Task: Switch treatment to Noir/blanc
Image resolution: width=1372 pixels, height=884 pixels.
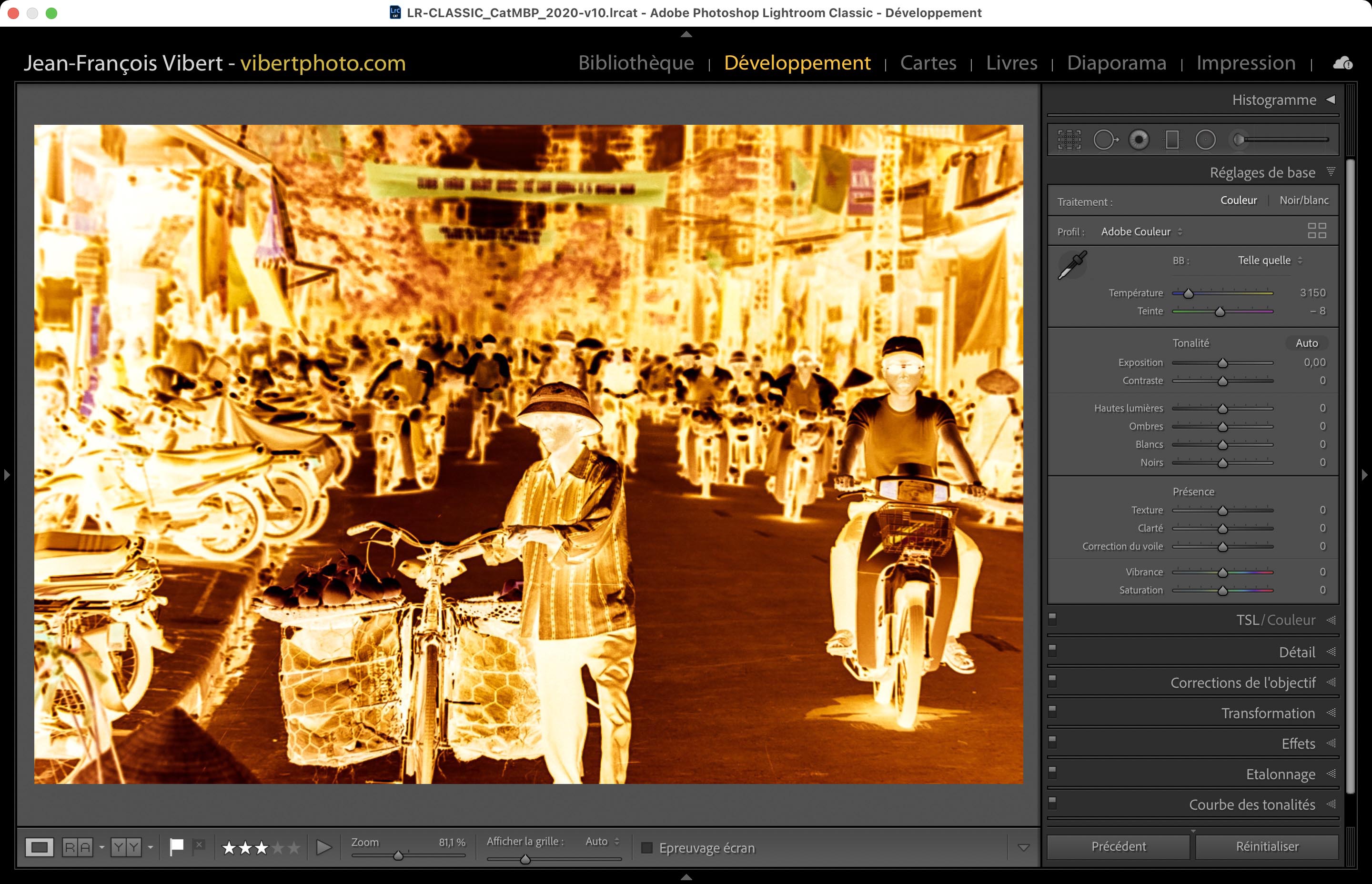Action: tap(1304, 201)
